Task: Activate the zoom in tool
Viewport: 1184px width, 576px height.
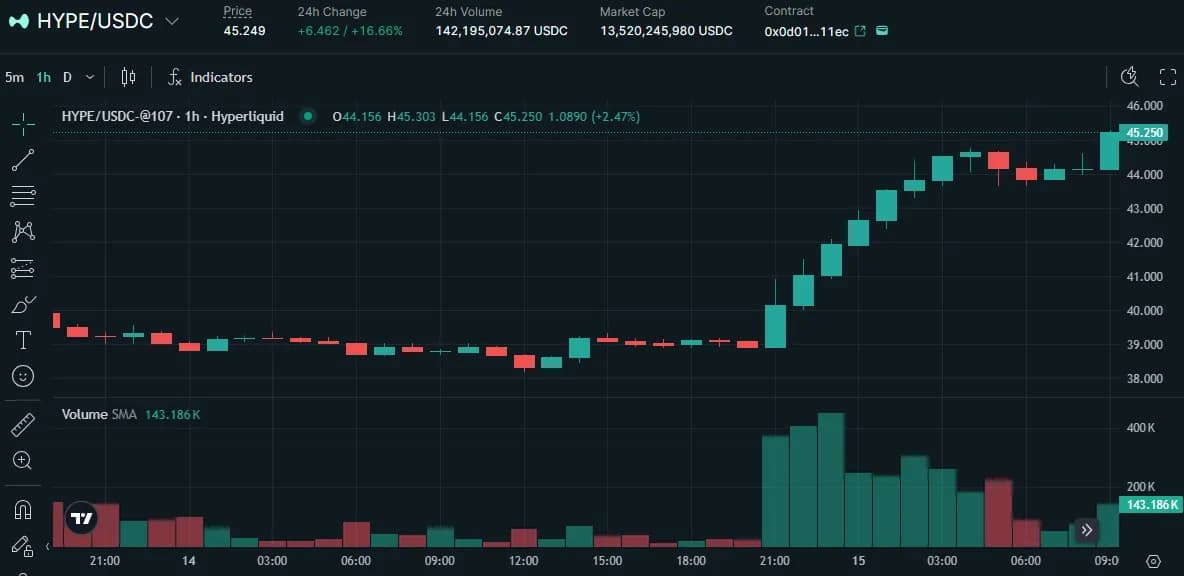Action: (x=23, y=460)
